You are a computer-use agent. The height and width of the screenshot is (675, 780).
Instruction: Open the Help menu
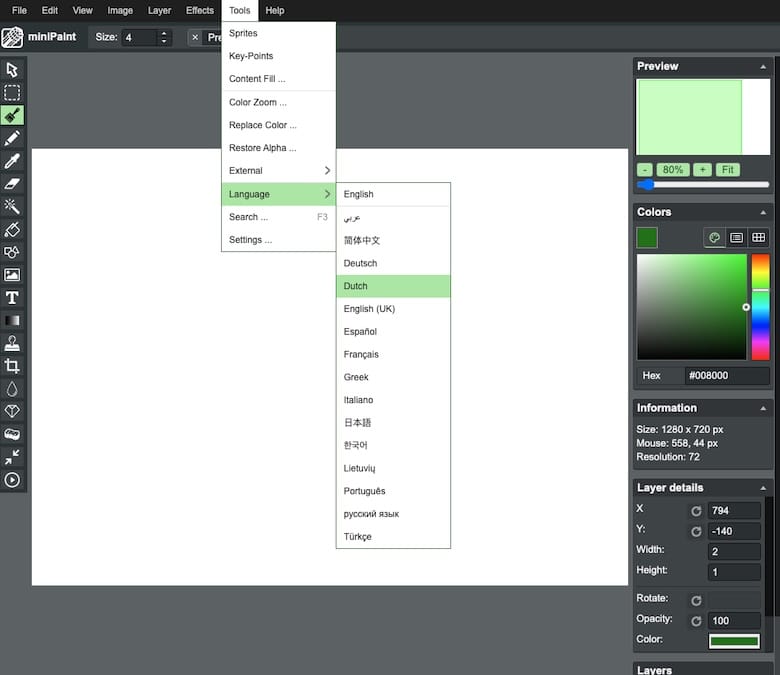[x=275, y=10]
